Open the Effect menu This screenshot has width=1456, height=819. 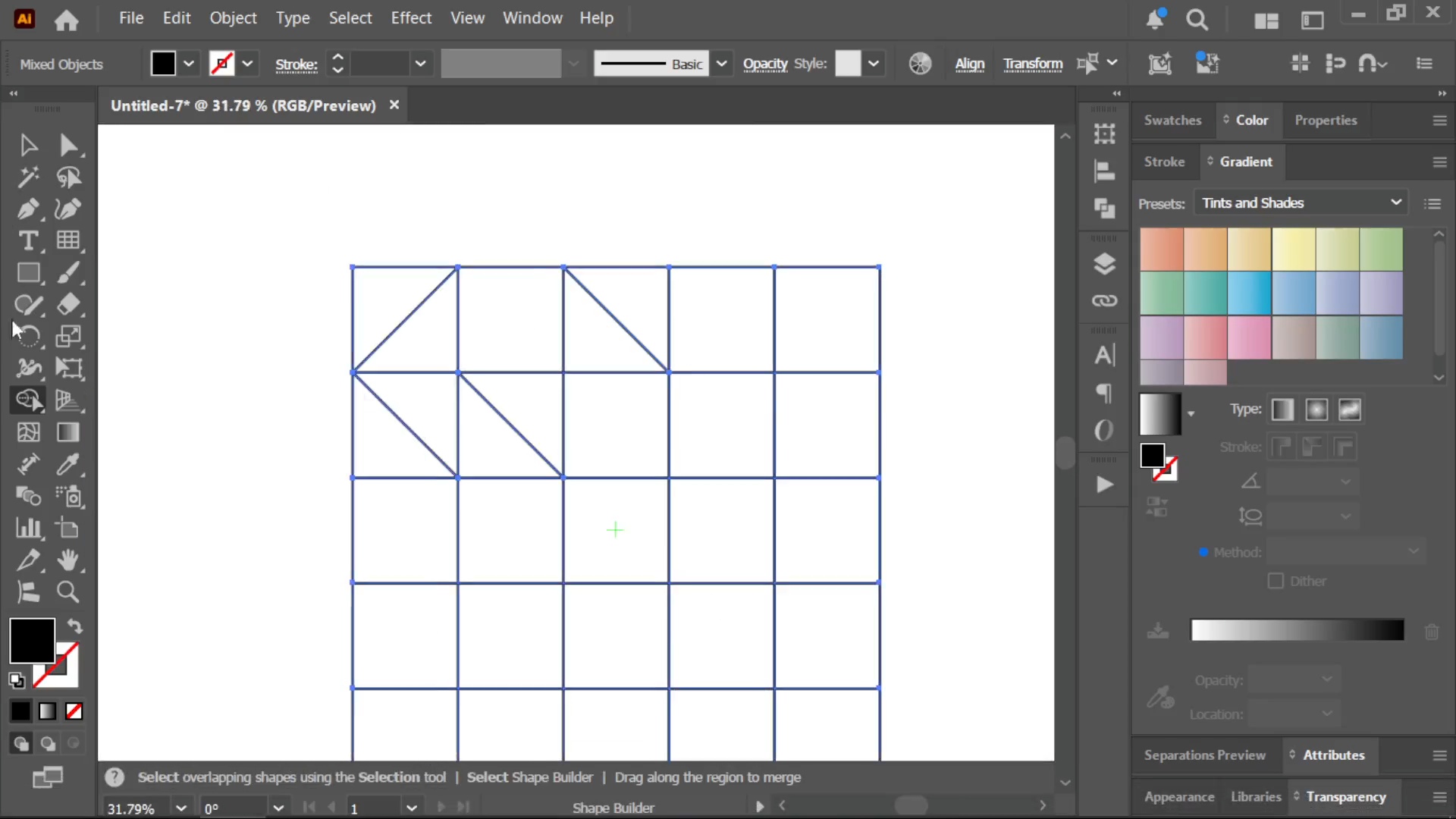[x=411, y=18]
